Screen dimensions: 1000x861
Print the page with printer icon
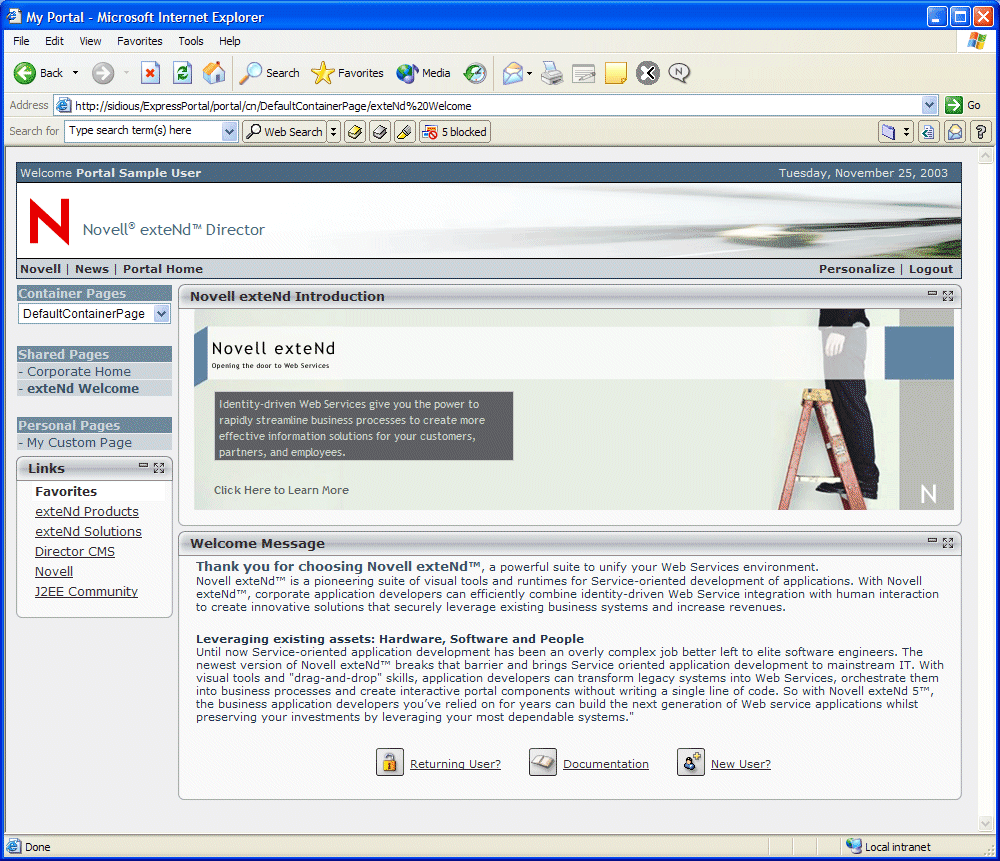(x=552, y=73)
